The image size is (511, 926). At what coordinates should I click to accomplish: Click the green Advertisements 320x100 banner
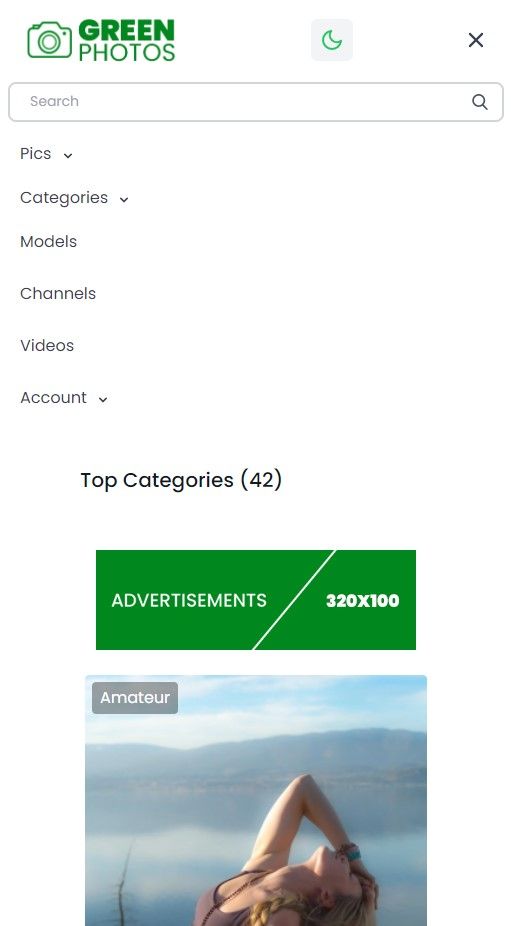pos(256,600)
